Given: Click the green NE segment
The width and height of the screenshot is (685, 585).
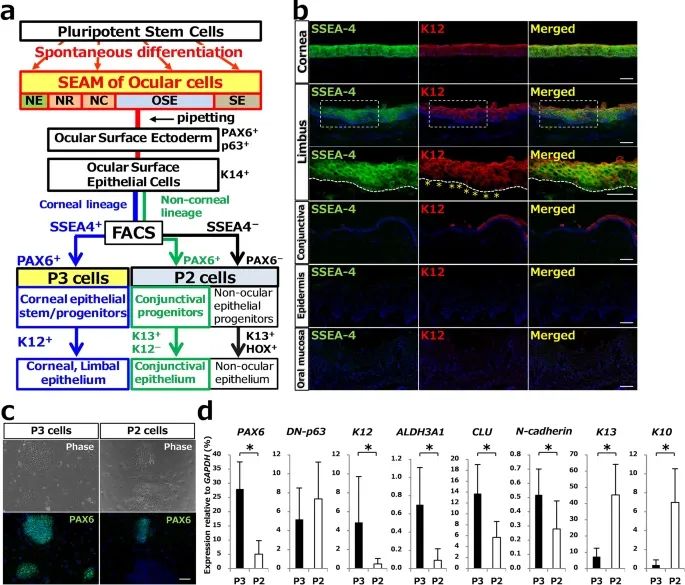Looking at the screenshot, I should [35, 101].
